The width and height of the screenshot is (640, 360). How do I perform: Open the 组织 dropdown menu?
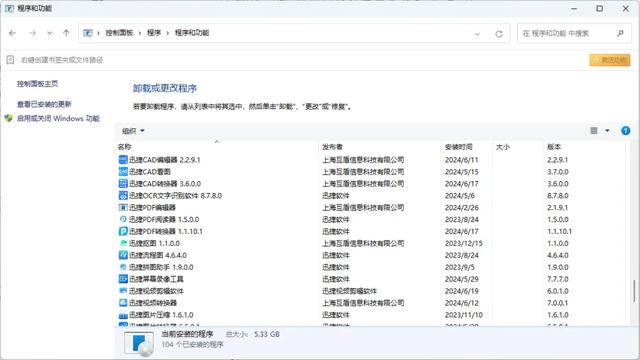coord(133,131)
